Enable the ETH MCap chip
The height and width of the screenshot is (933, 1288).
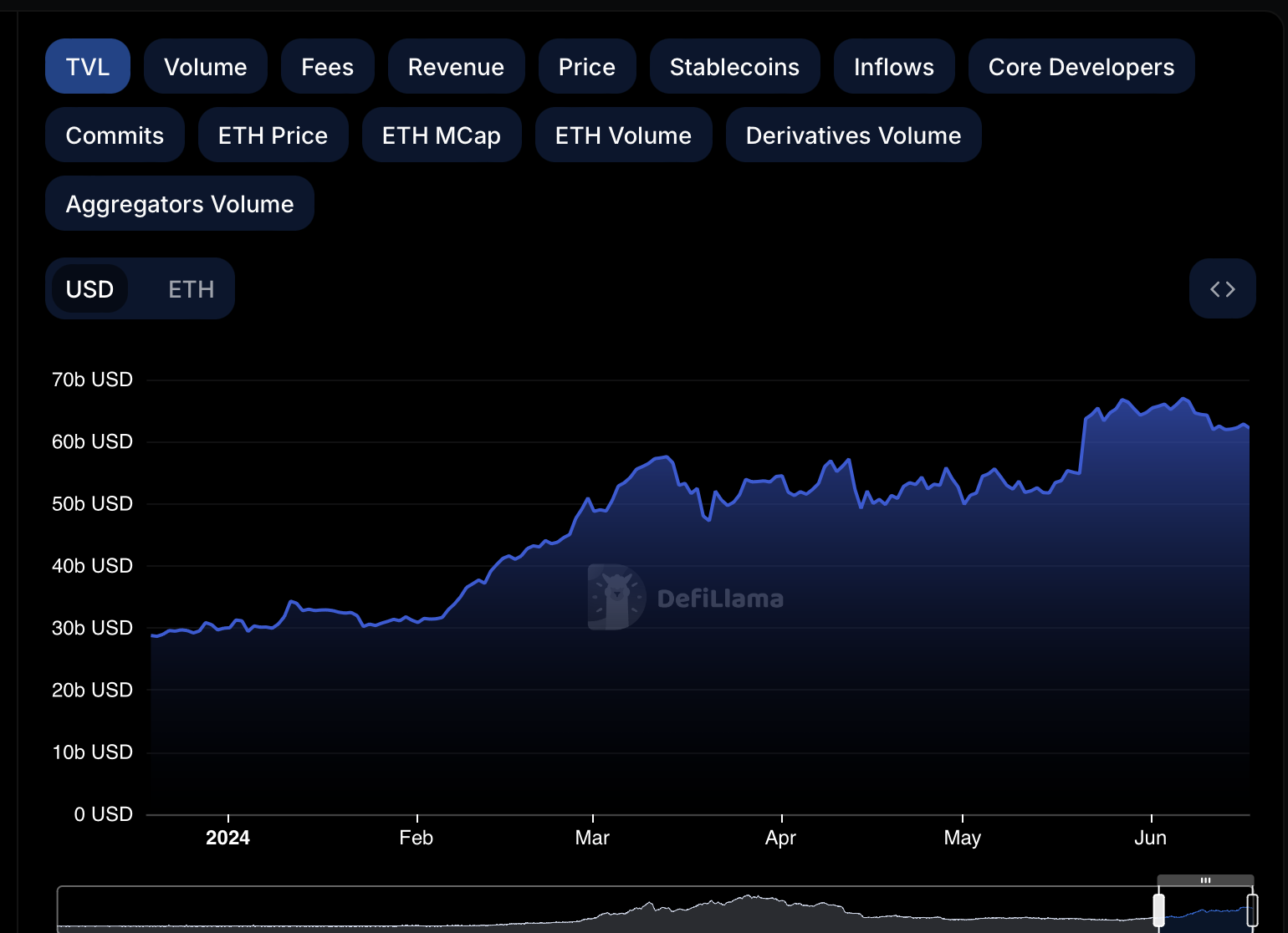click(x=442, y=135)
